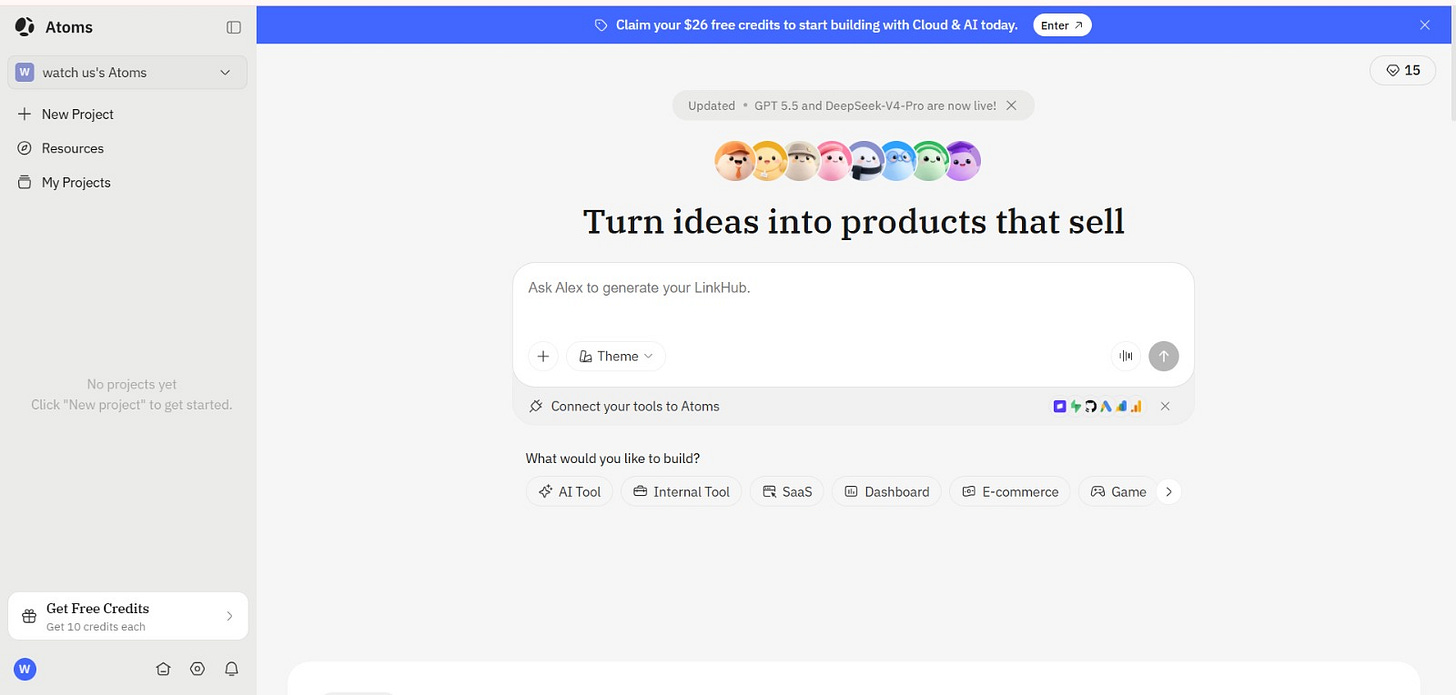Image resolution: width=1456 pixels, height=695 pixels.
Task: Click the send arrow button
Action: pyautogui.click(x=1164, y=356)
